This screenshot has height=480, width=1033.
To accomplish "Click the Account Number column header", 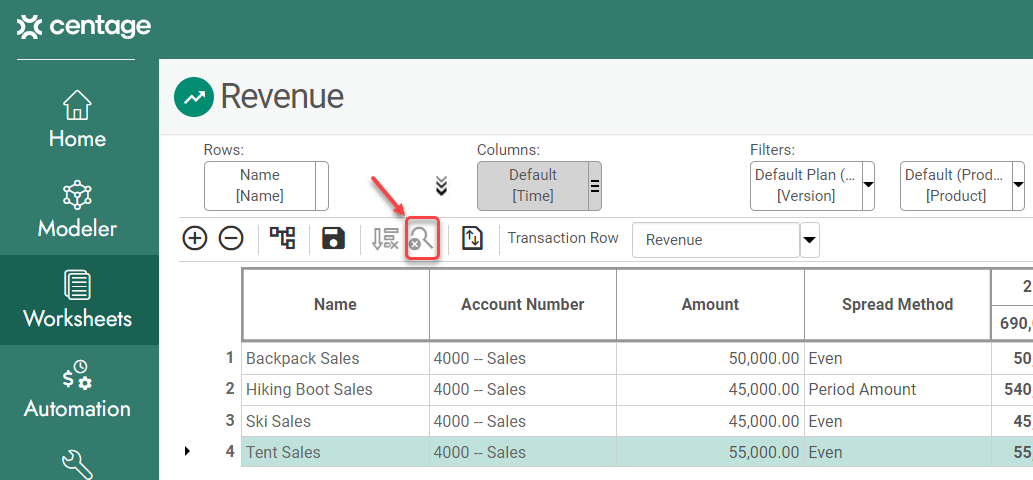I will (x=522, y=305).
